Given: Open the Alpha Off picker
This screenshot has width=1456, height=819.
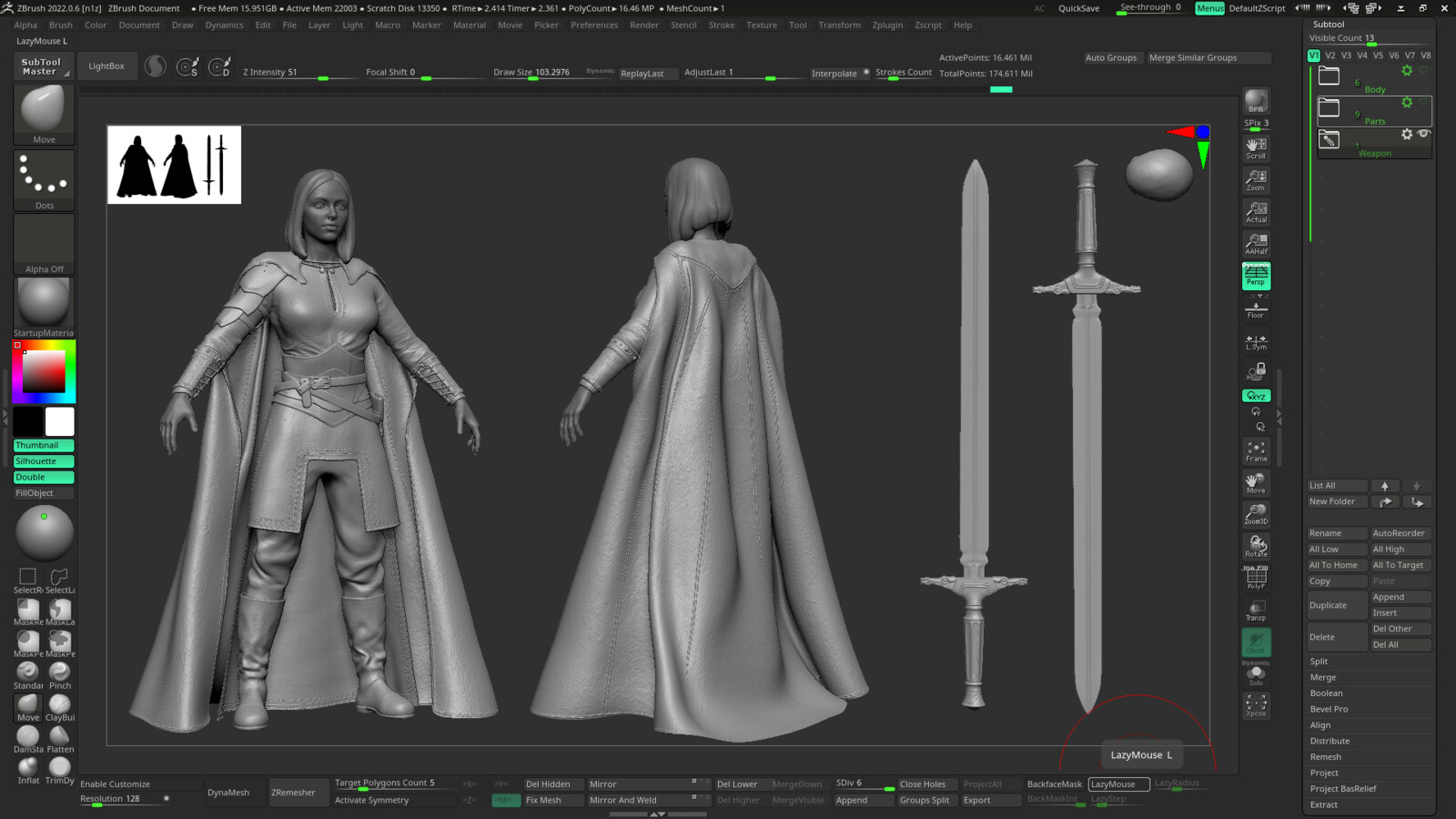Looking at the screenshot, I should (44, 244).
